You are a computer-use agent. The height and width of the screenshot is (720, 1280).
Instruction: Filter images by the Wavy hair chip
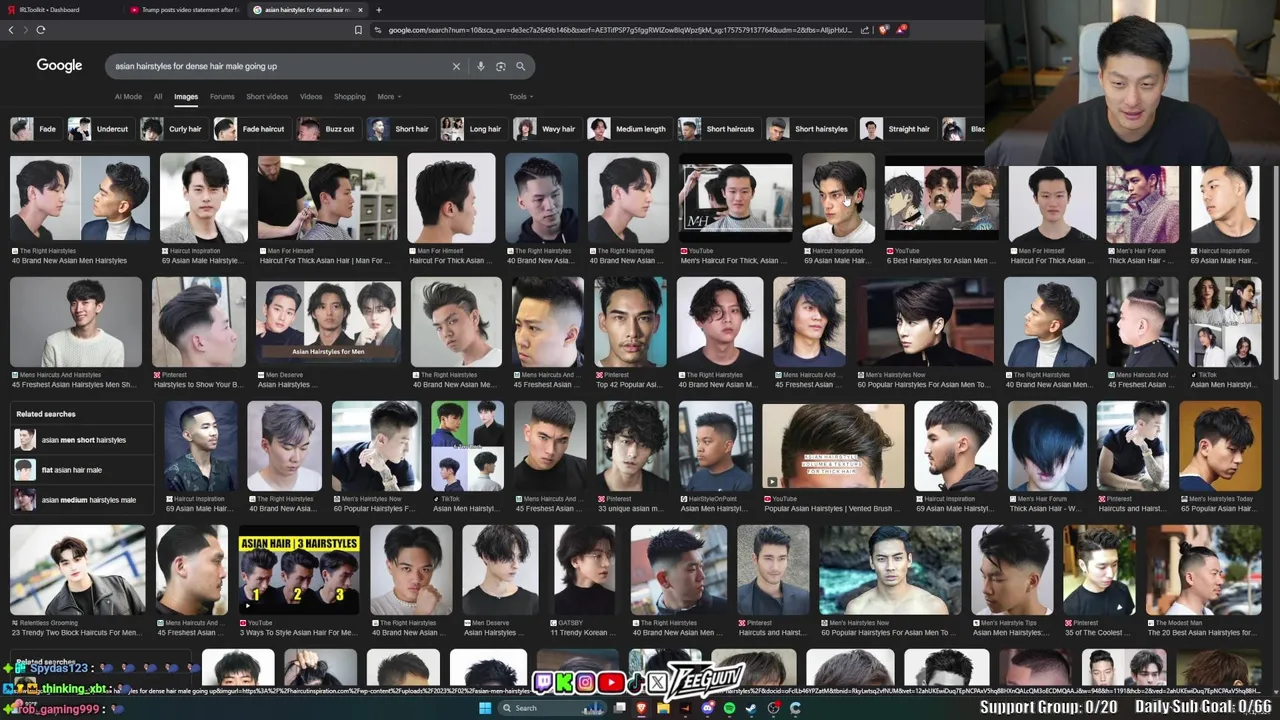coord(546,129)
